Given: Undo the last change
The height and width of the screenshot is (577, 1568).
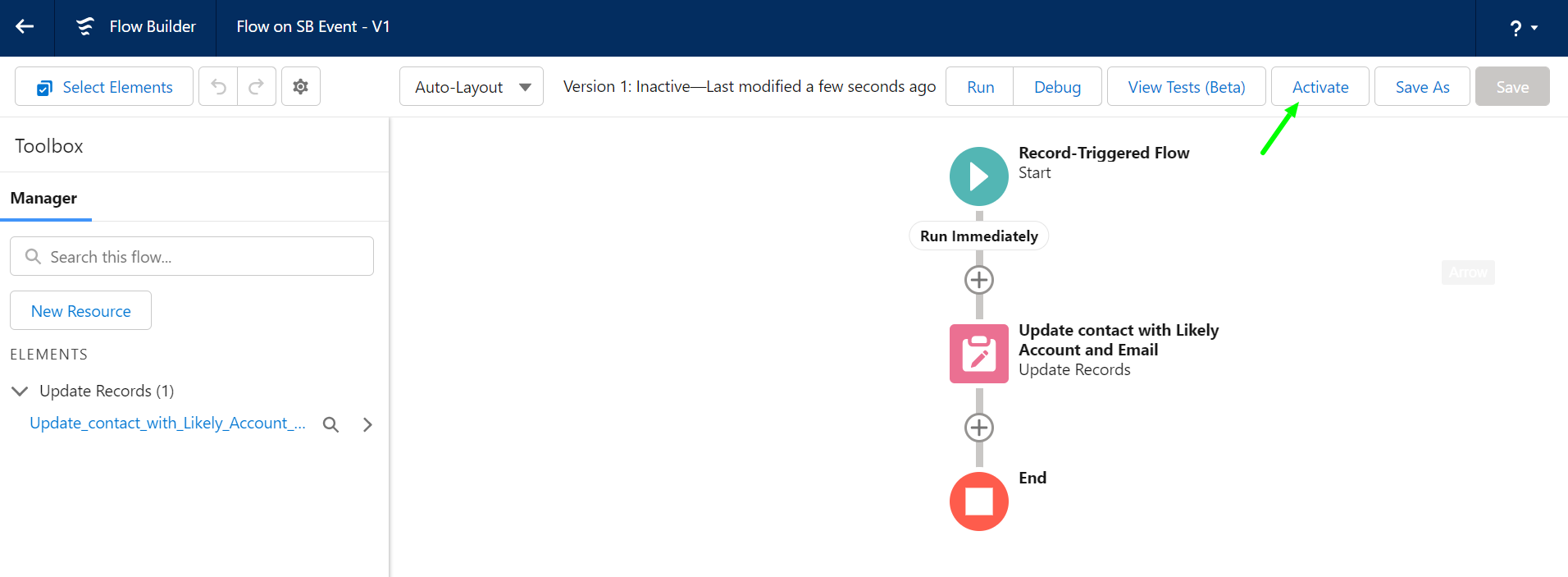Looking at the screenshot, I should tap(218, 86).
